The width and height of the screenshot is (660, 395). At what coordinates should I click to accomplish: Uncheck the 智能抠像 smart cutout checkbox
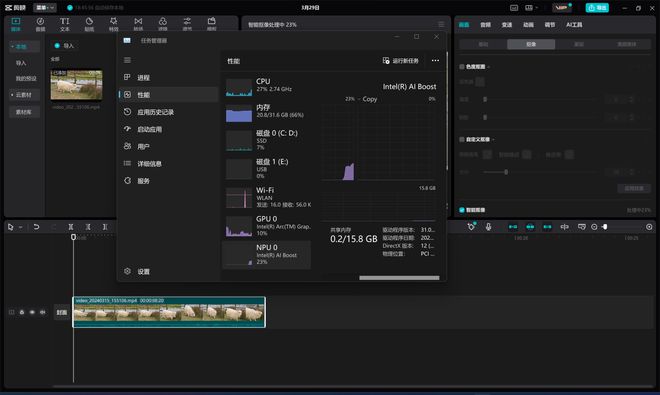(462, 210)
